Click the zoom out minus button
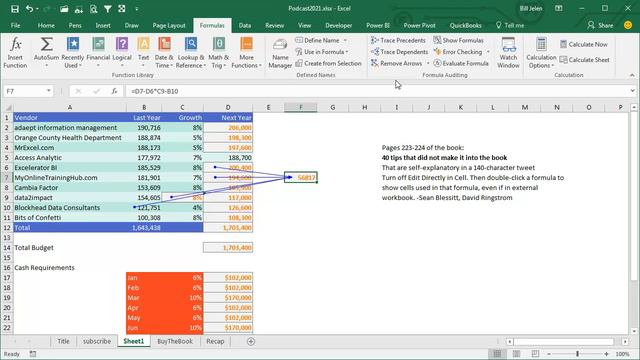640x360 pixels. coord(549,354)
